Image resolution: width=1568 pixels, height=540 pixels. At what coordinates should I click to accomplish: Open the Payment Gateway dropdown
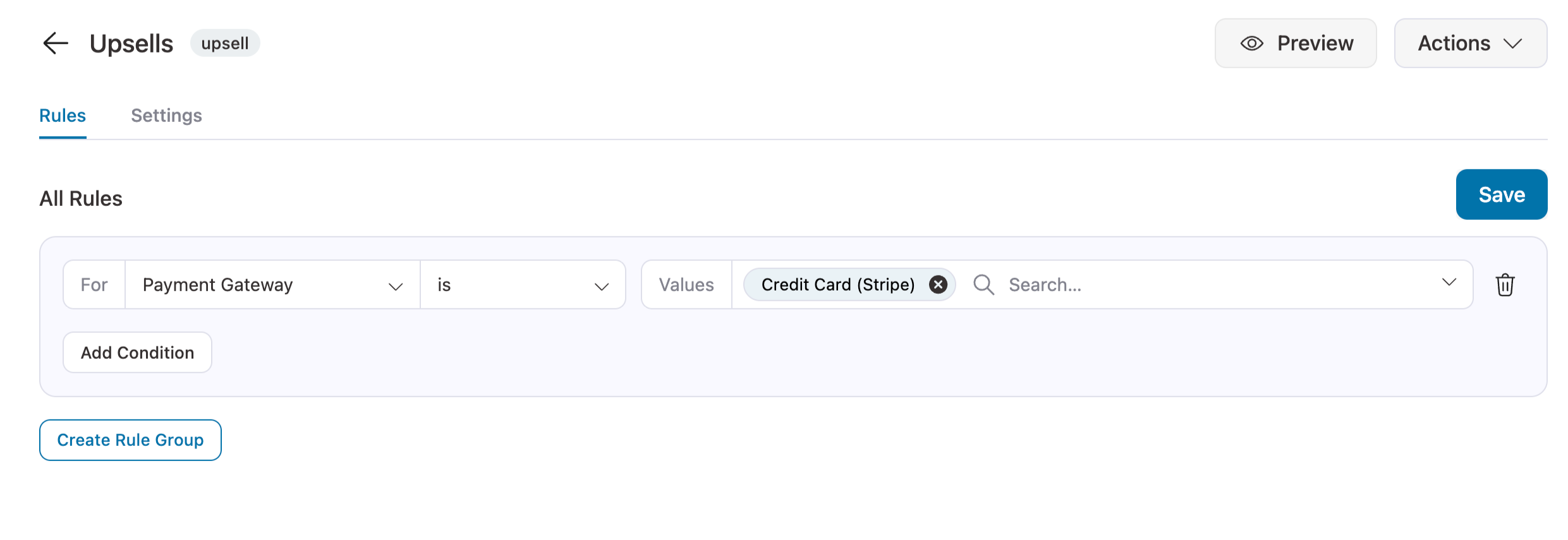[x=272, y=285]
